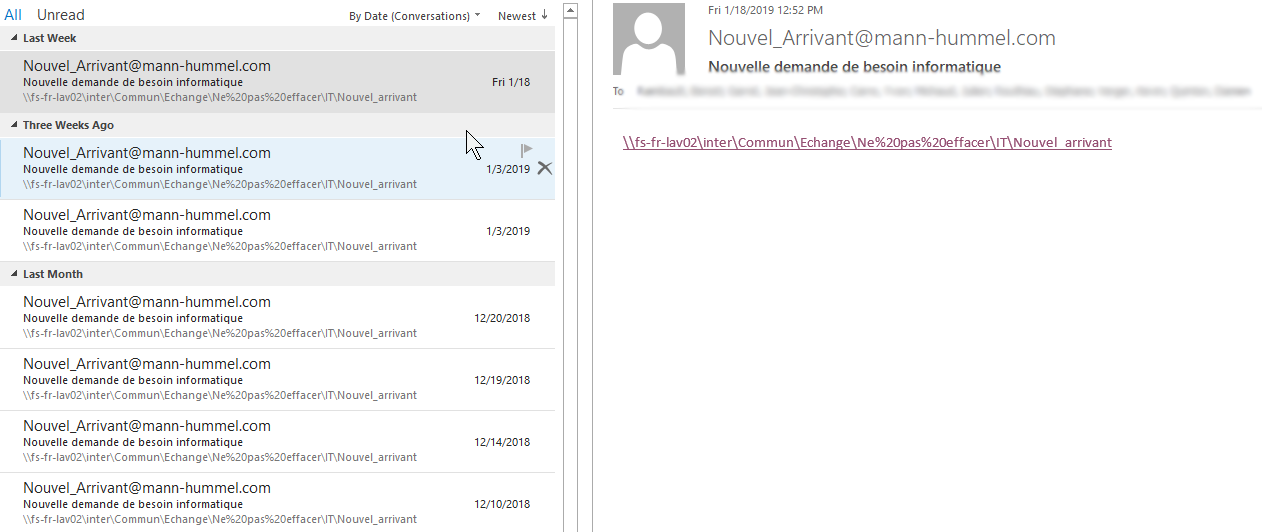
Task: Collapse the Last Week group triangle
Action: pos(14,38)
